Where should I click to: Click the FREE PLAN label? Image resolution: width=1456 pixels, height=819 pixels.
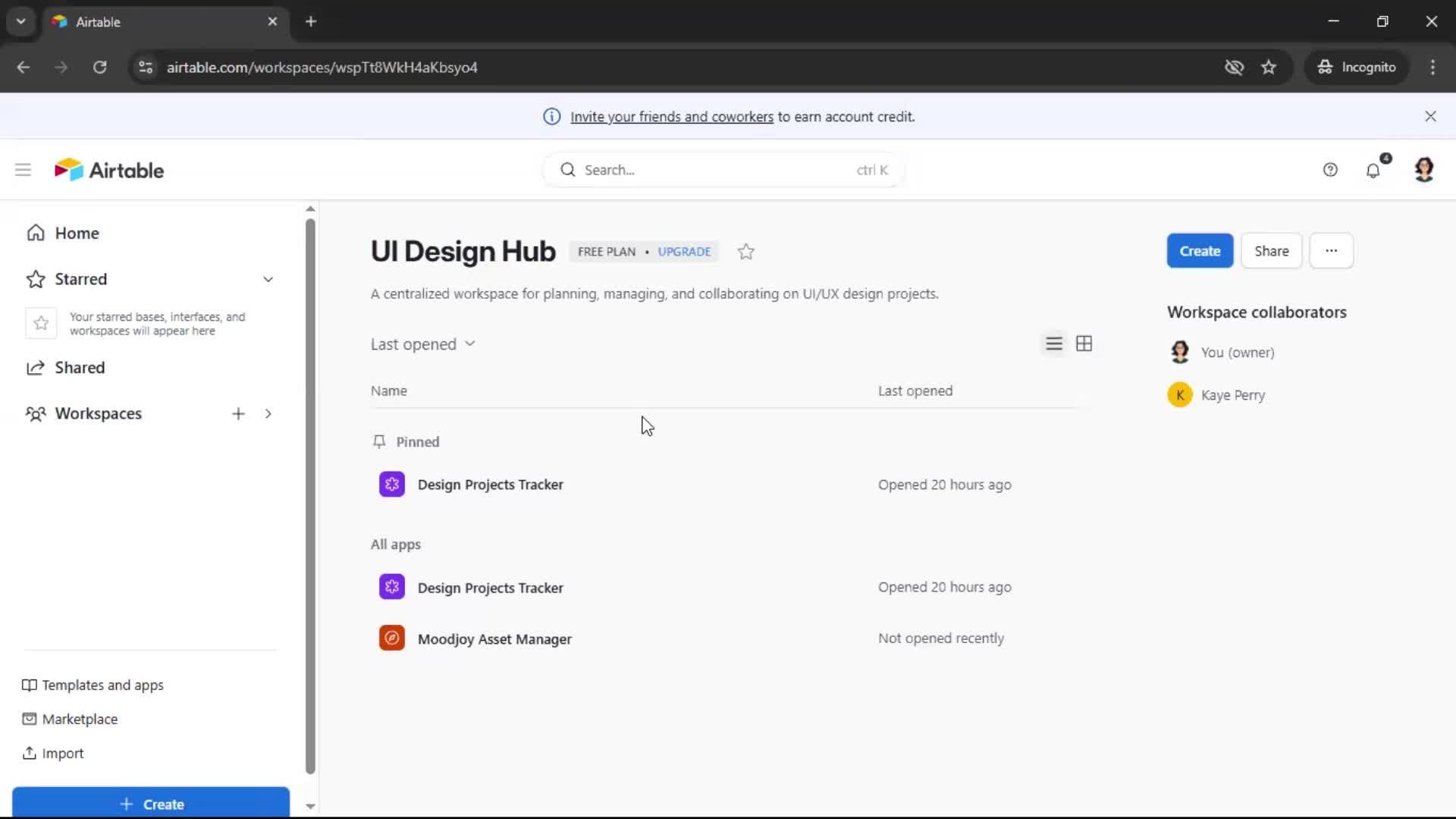[x=607, y=252]
